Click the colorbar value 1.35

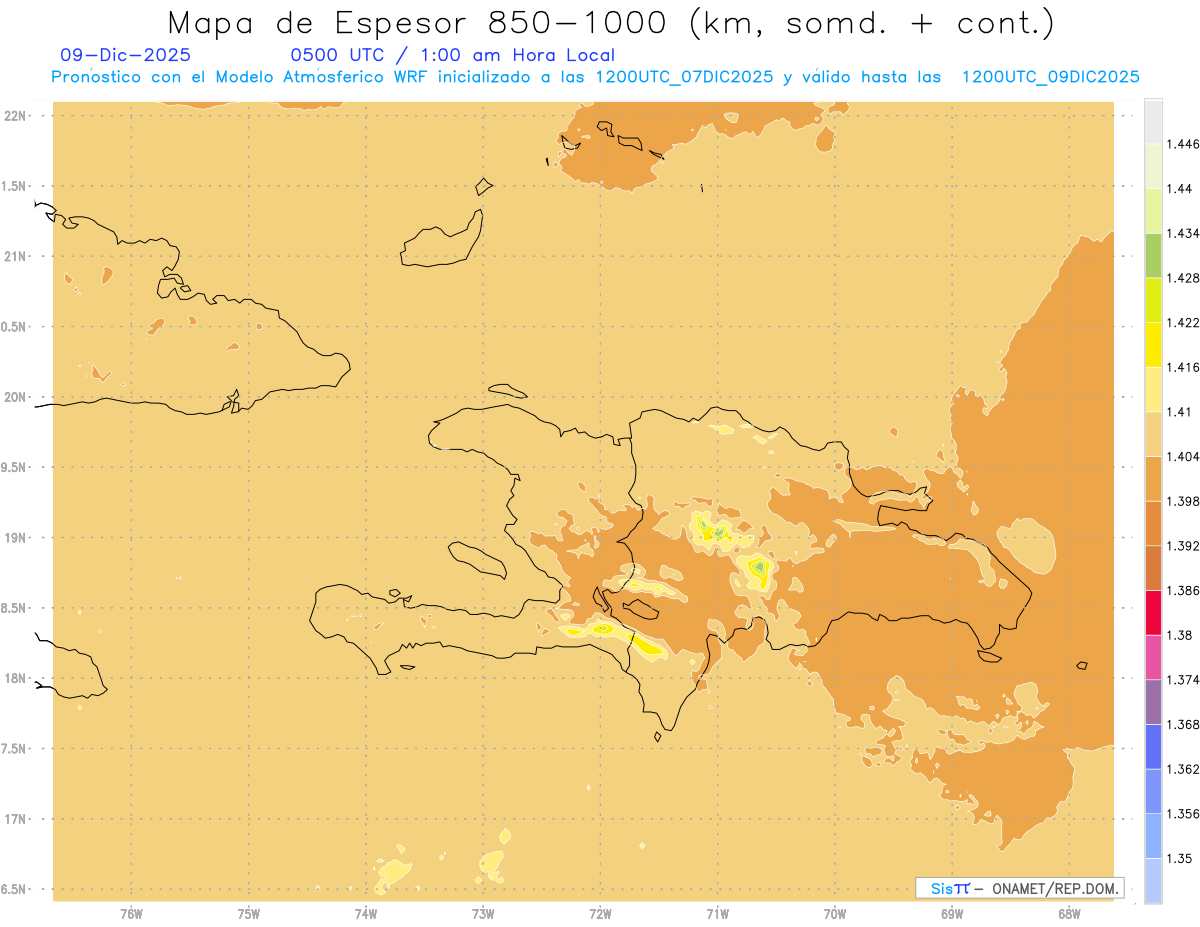(x=1180, y=858)
